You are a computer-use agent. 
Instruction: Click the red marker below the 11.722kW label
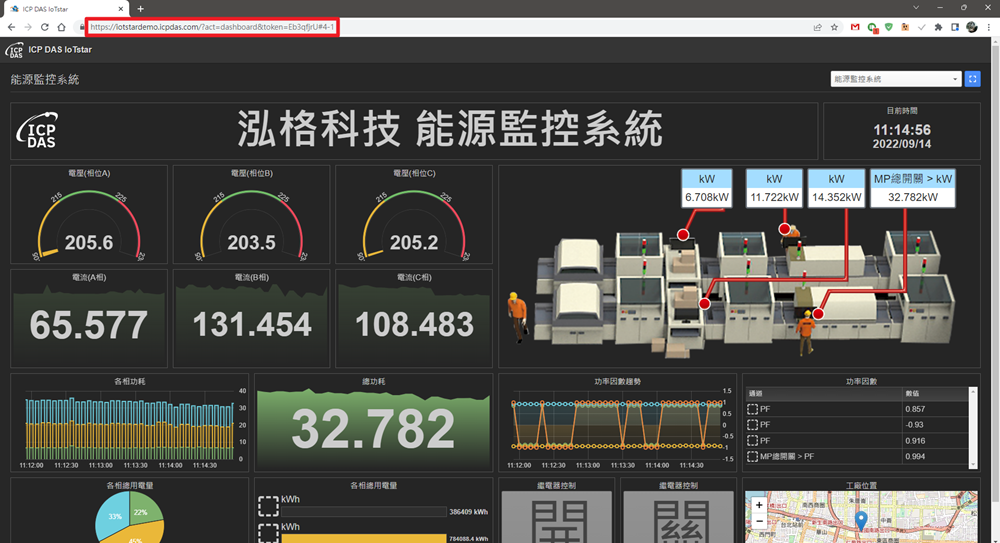tap(784, 229)
